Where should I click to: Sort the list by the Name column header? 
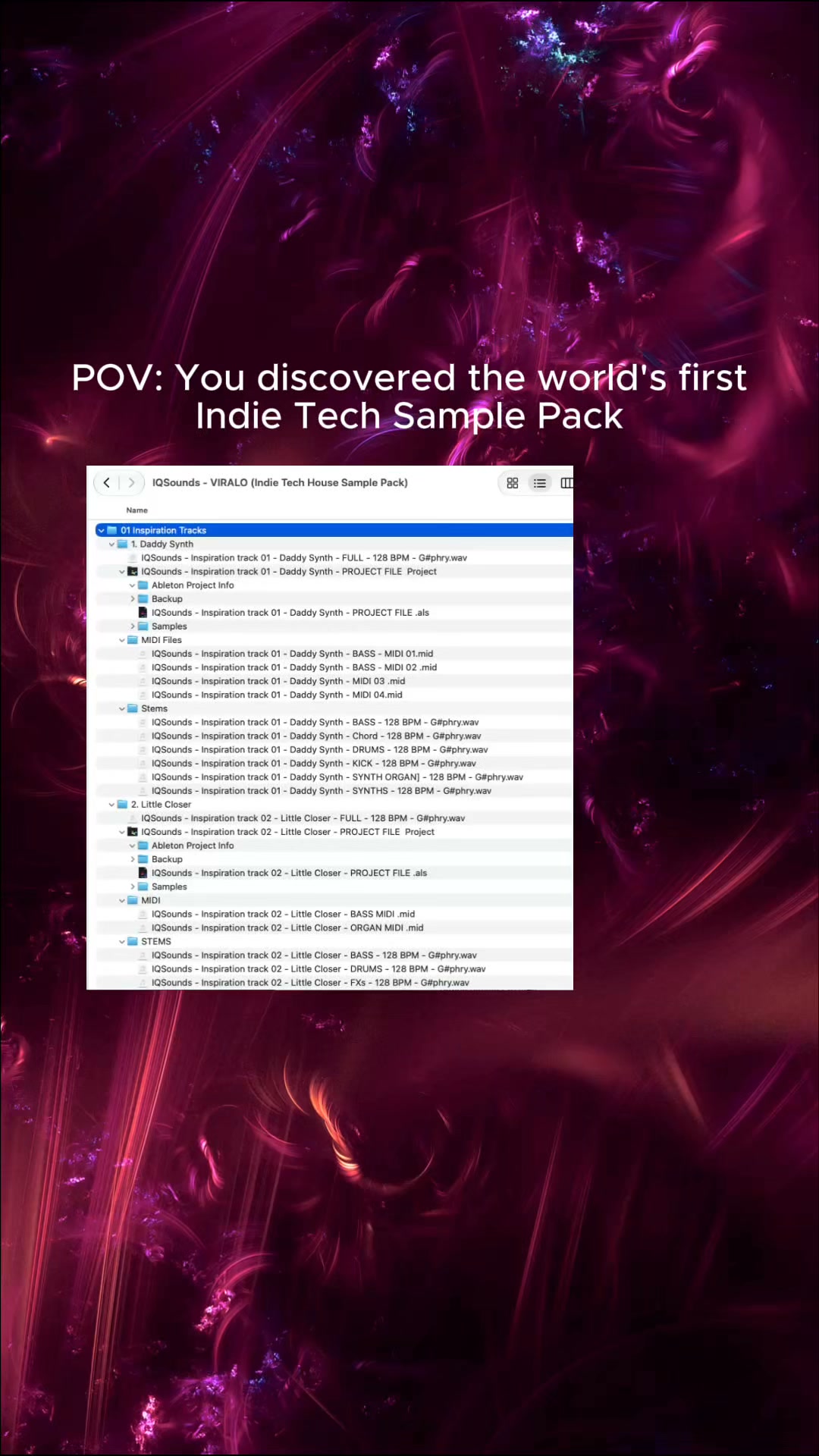[137, 510]
